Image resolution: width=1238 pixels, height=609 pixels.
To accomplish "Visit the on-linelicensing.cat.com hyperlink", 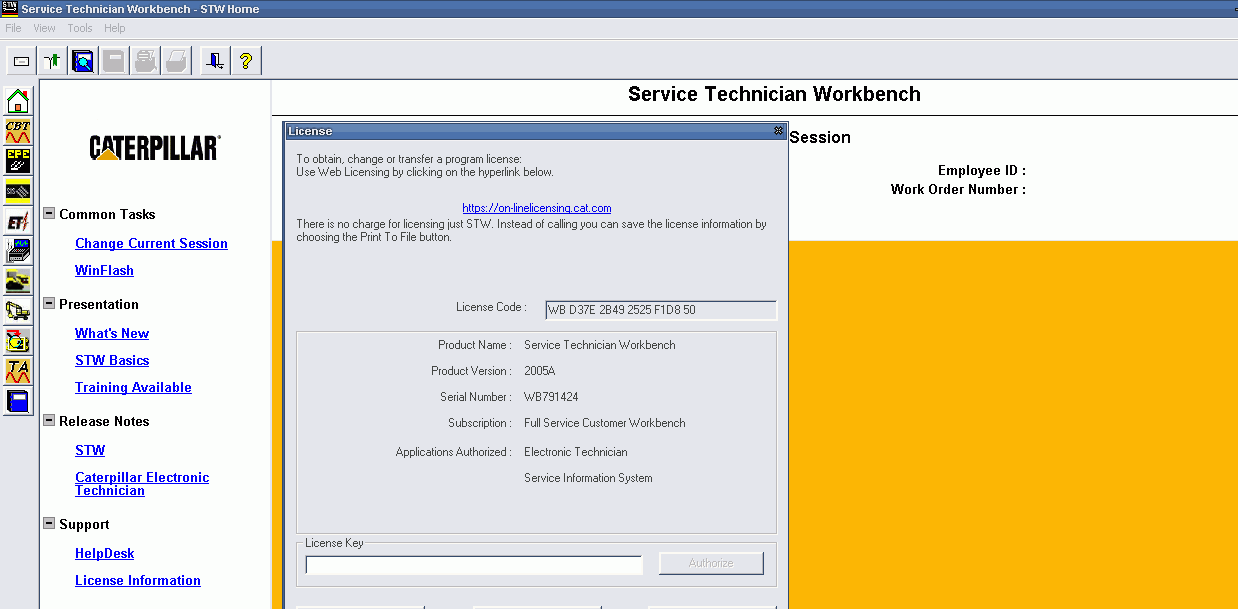I will (537, 208).
